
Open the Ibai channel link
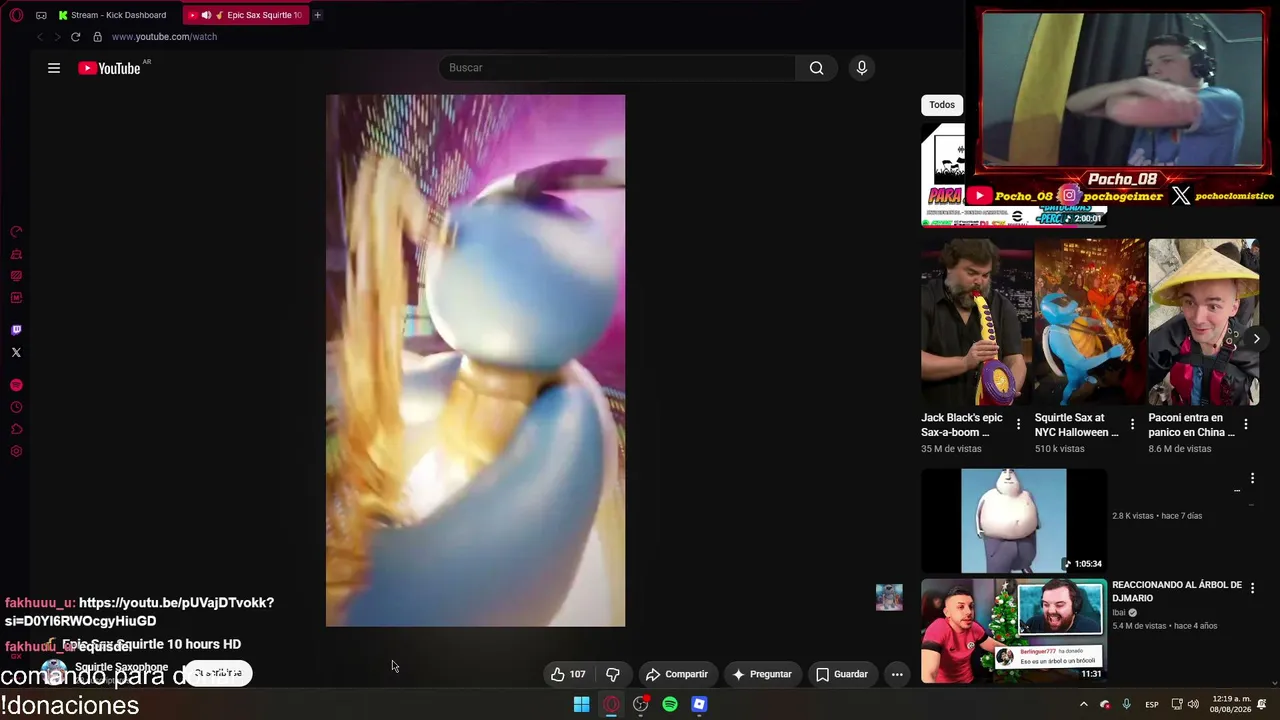point(1118,612)
